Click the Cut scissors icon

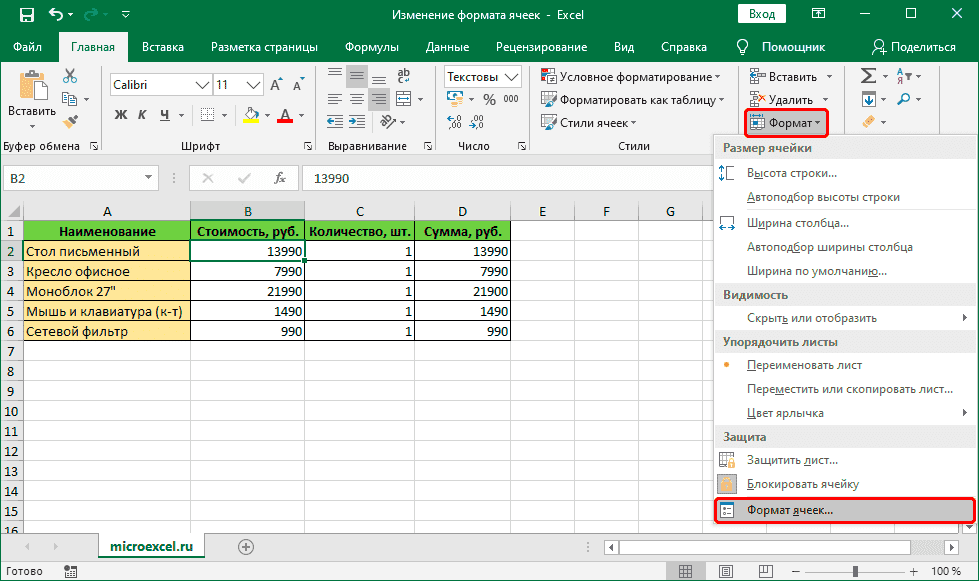[x=70, y=76]
